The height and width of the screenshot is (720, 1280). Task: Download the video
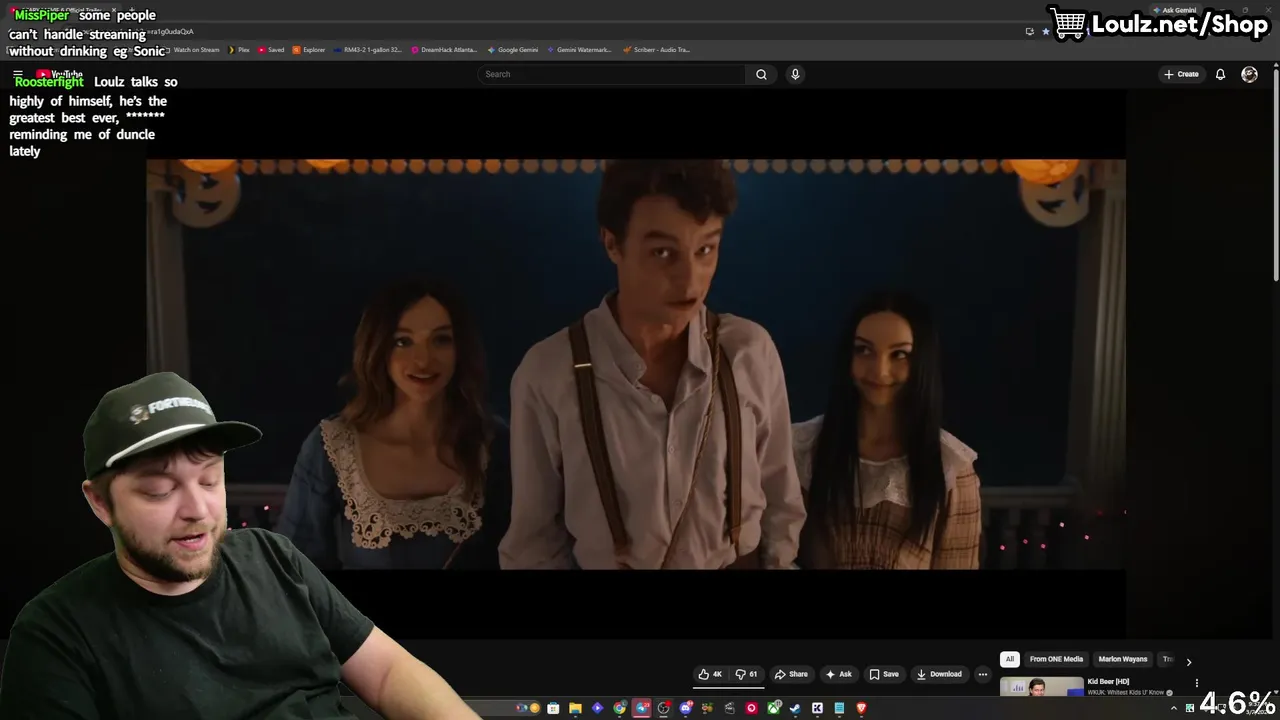point(939,674)
